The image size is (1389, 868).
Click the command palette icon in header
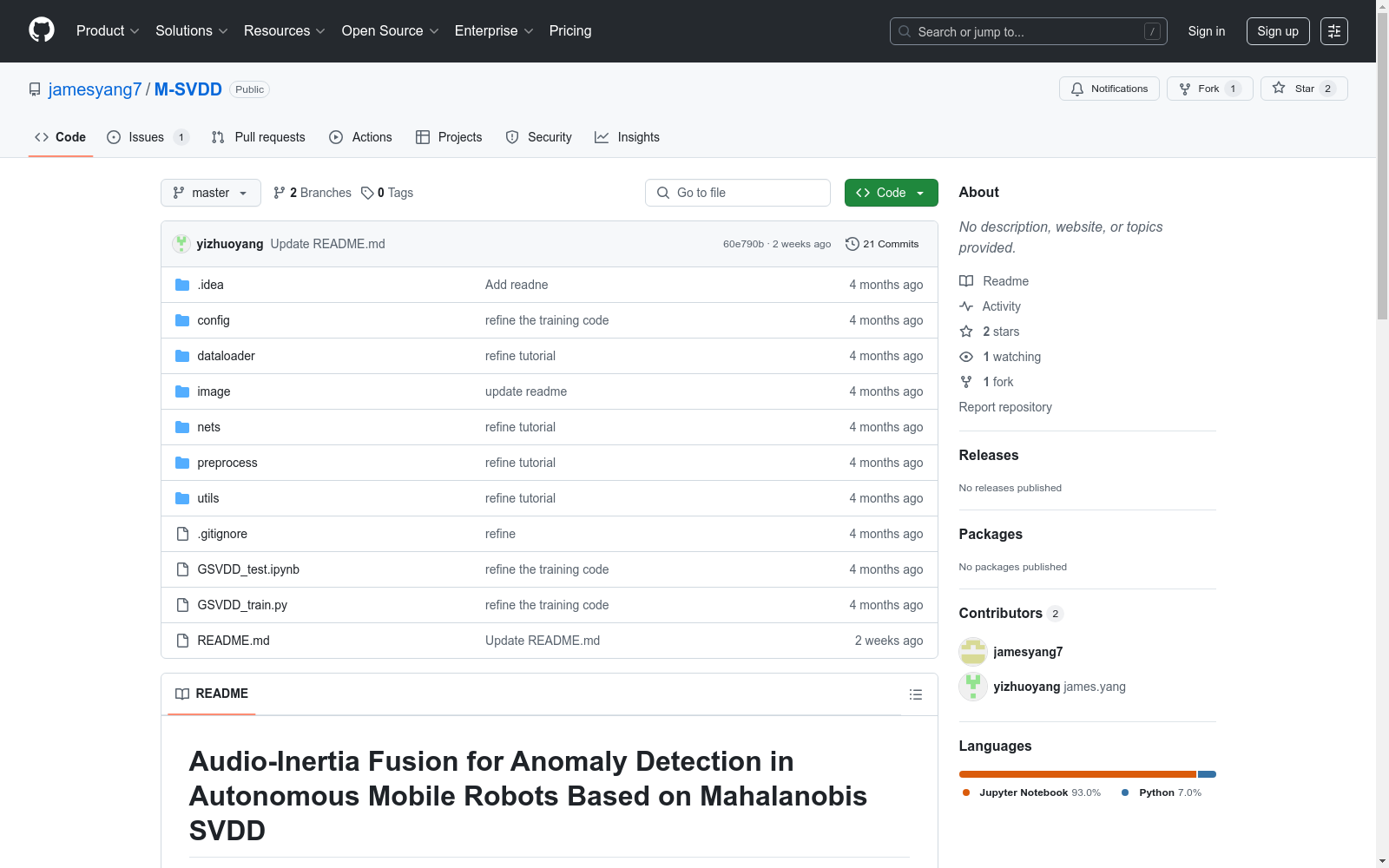[x=1334, y=31]
